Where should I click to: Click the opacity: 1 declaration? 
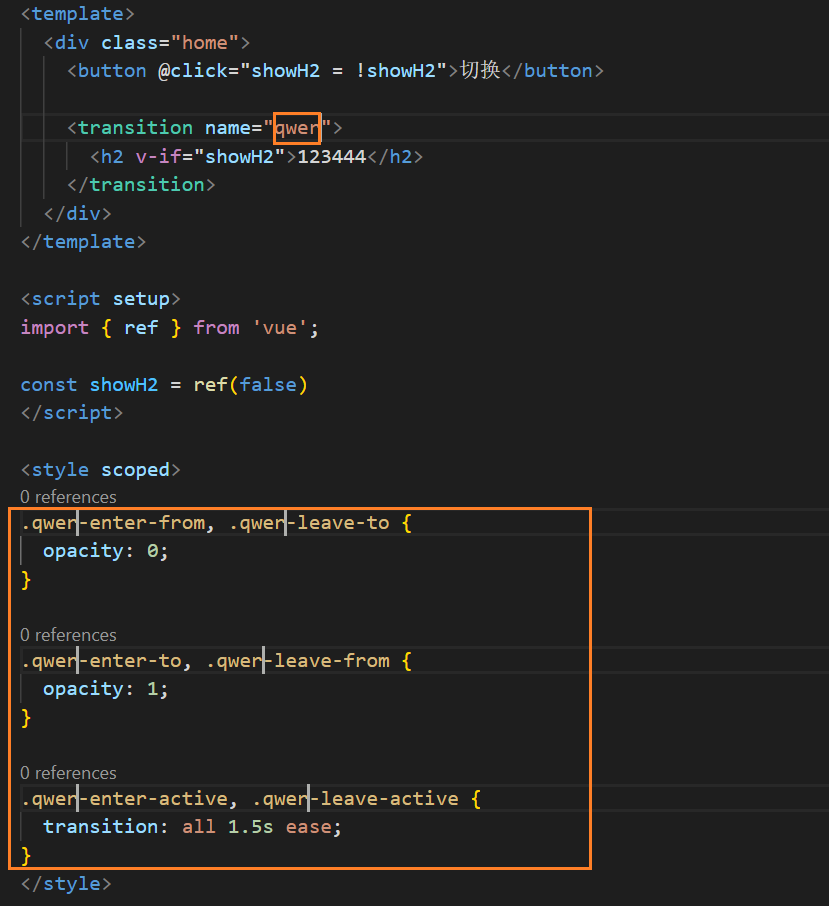click(106, 689)
